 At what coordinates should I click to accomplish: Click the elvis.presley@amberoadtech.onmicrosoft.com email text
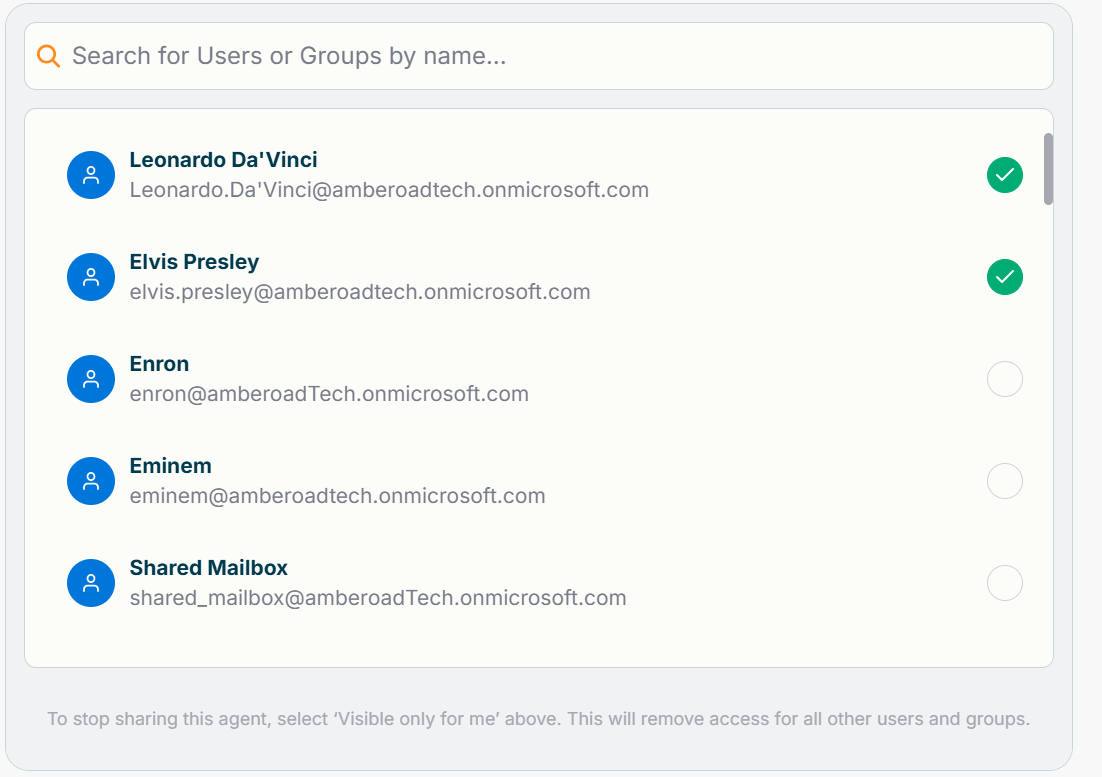tap(360, 292)
